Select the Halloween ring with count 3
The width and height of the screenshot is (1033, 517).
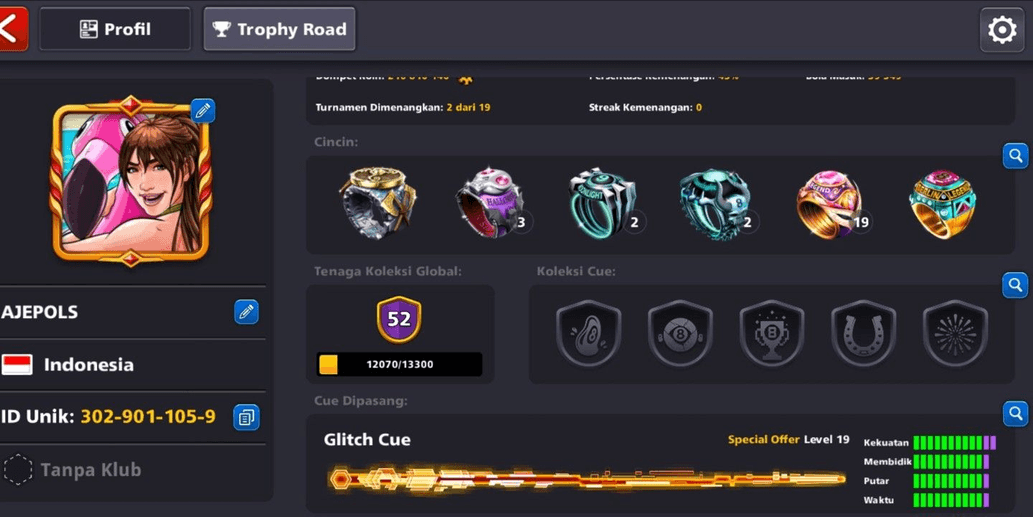(x=491, y=202)
